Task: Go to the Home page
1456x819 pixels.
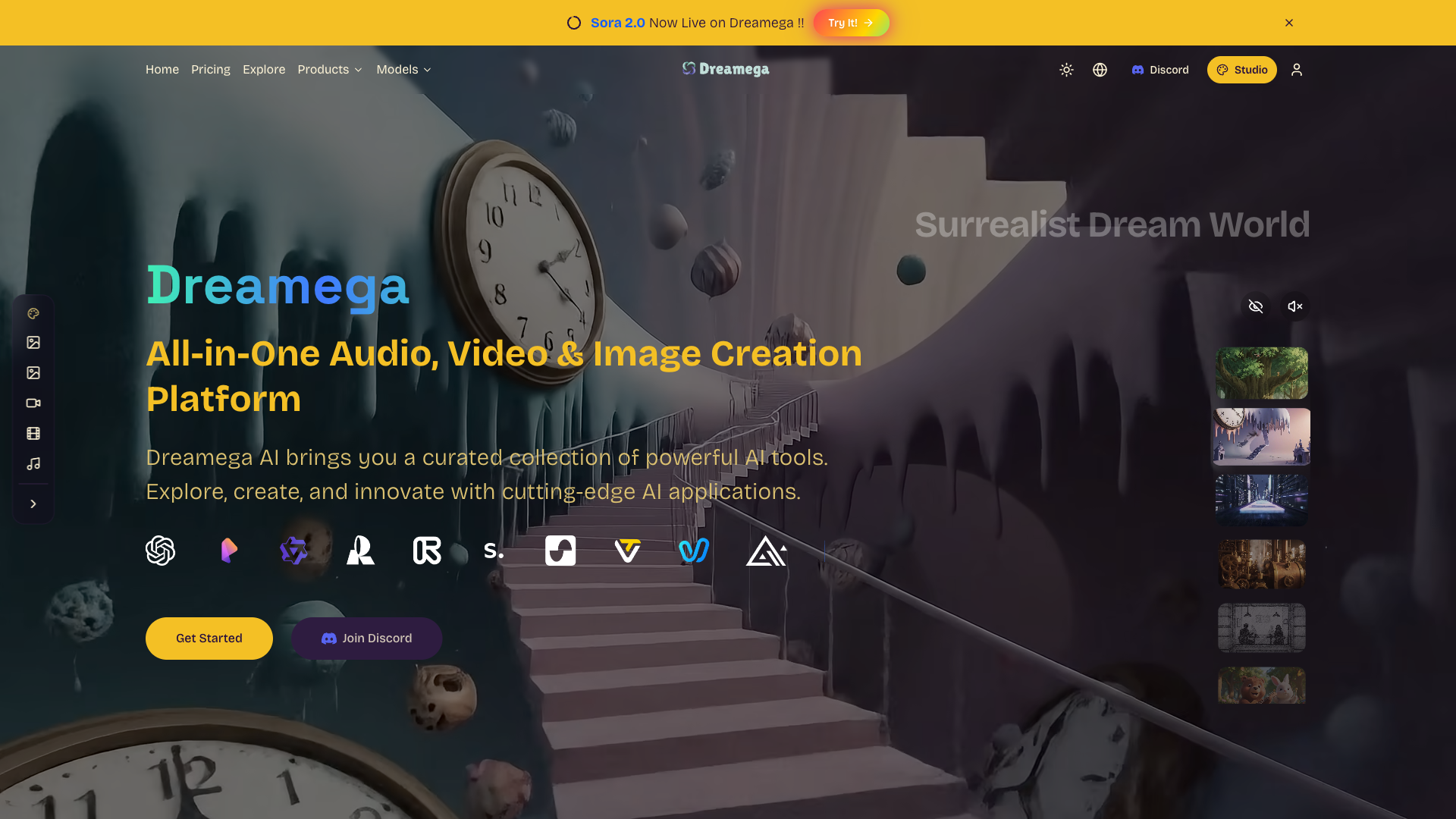Action: click(162, 70)
